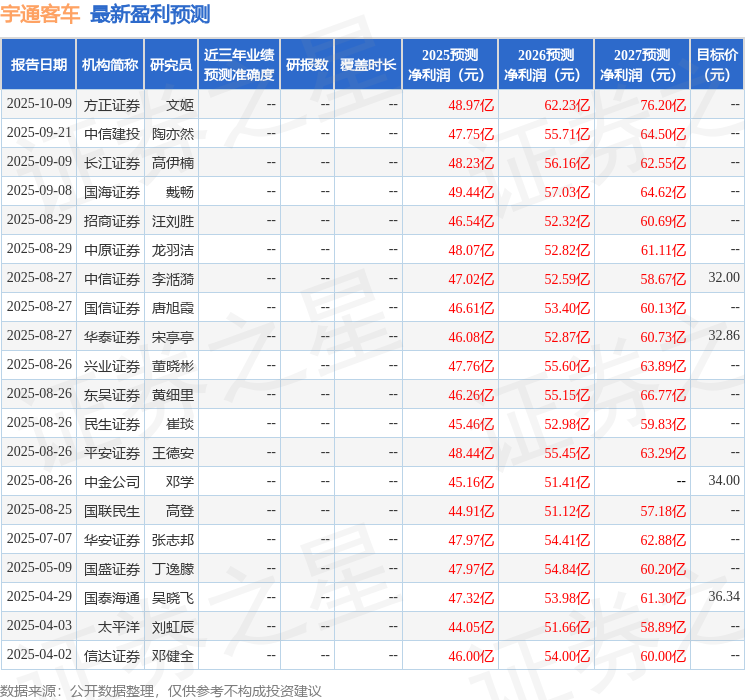745x700 pixels.
Task: Click the 76.20亿 profit value
Action: (663, 105)
